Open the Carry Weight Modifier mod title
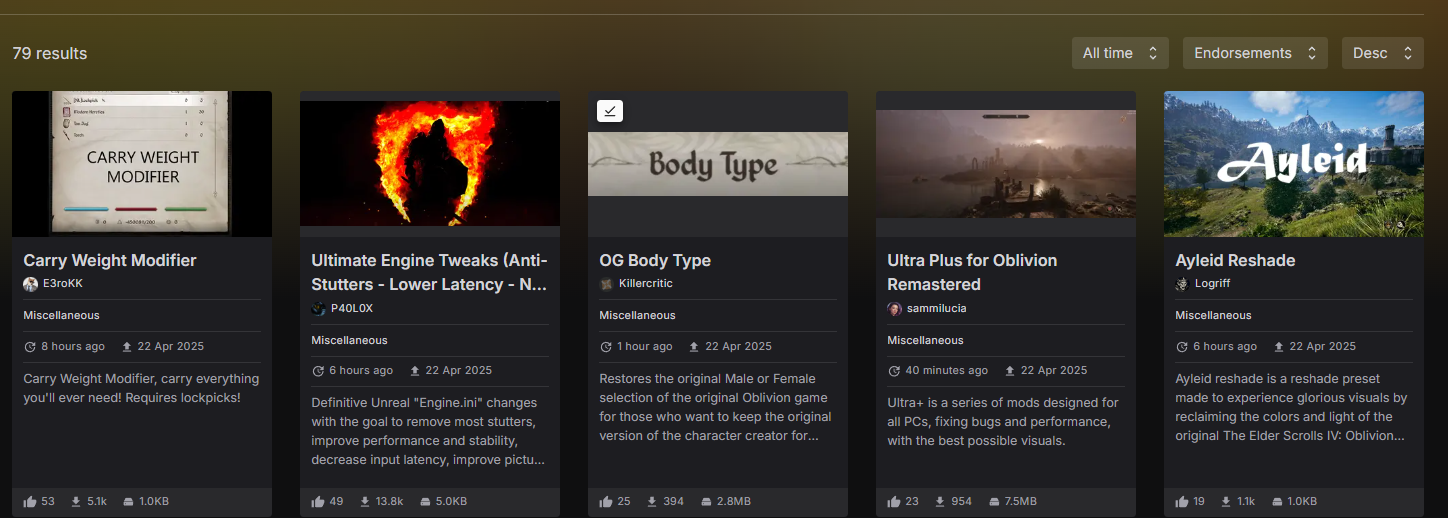1448x518 pixels. tap(110, 260)
